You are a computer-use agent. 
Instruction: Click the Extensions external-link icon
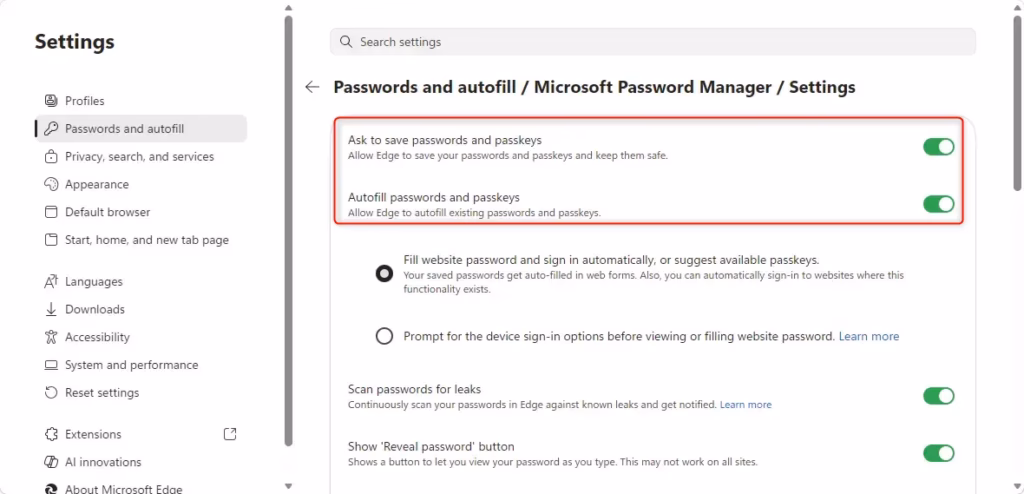230,434
